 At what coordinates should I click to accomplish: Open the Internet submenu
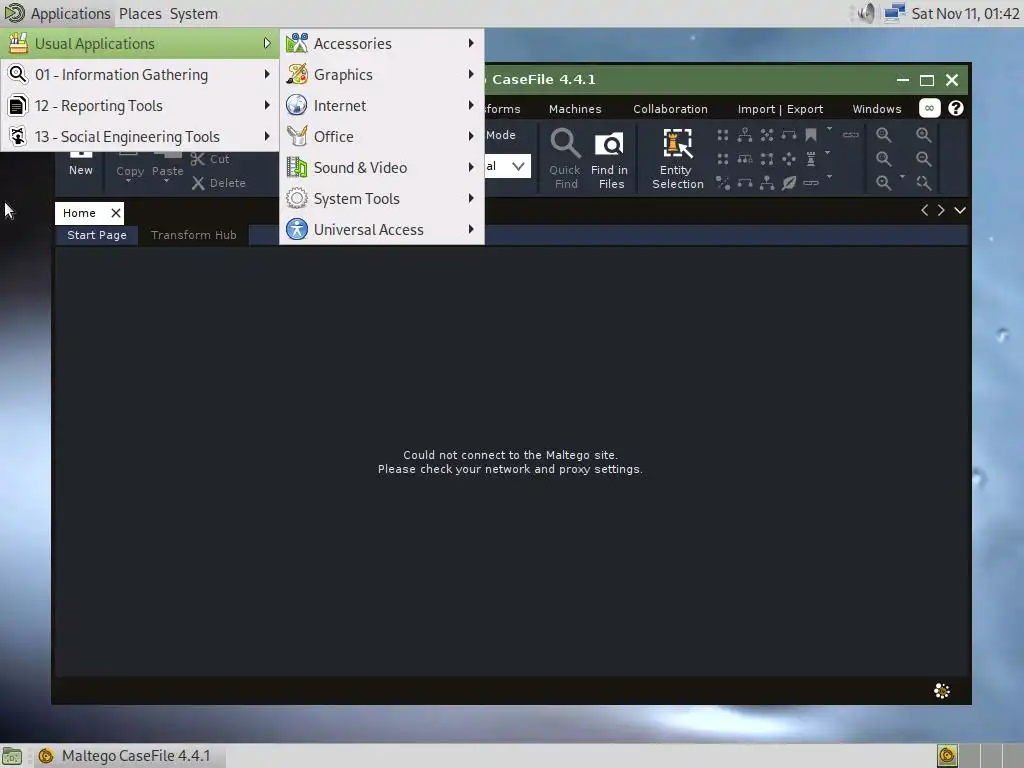[381, 105]
